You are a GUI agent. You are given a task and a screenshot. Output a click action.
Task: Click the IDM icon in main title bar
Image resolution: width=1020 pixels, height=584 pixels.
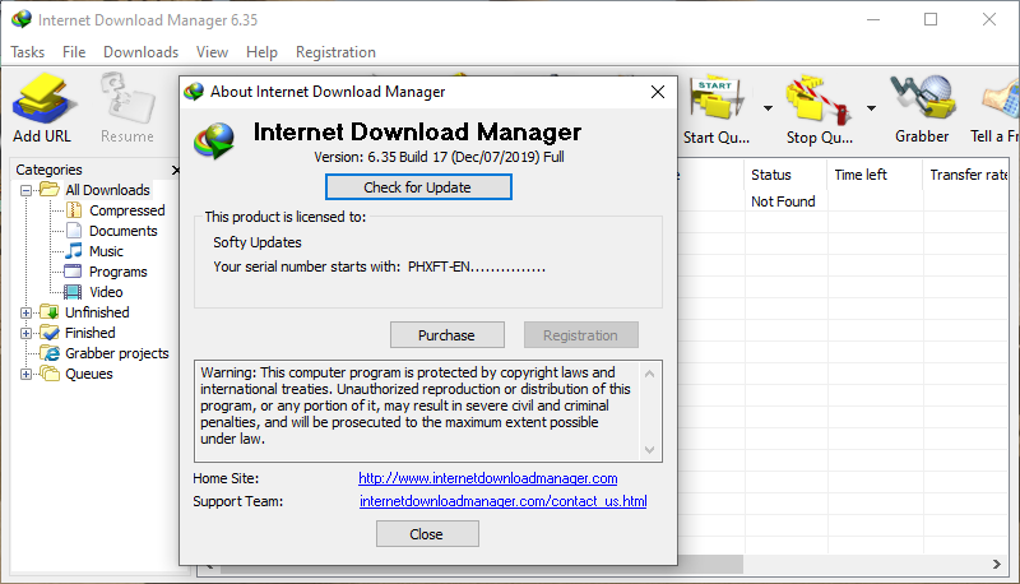pos(21,19)
